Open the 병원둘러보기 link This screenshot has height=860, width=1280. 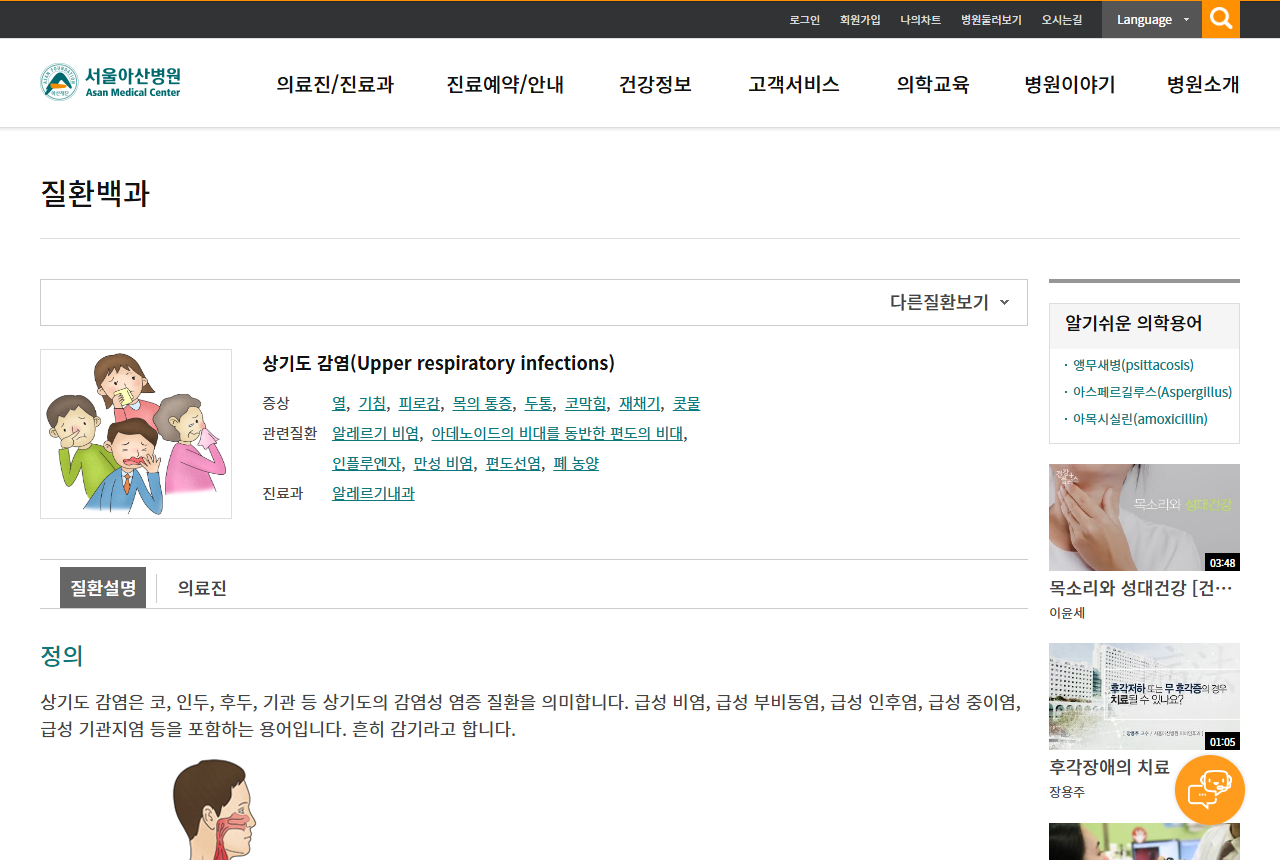point(991,20)
